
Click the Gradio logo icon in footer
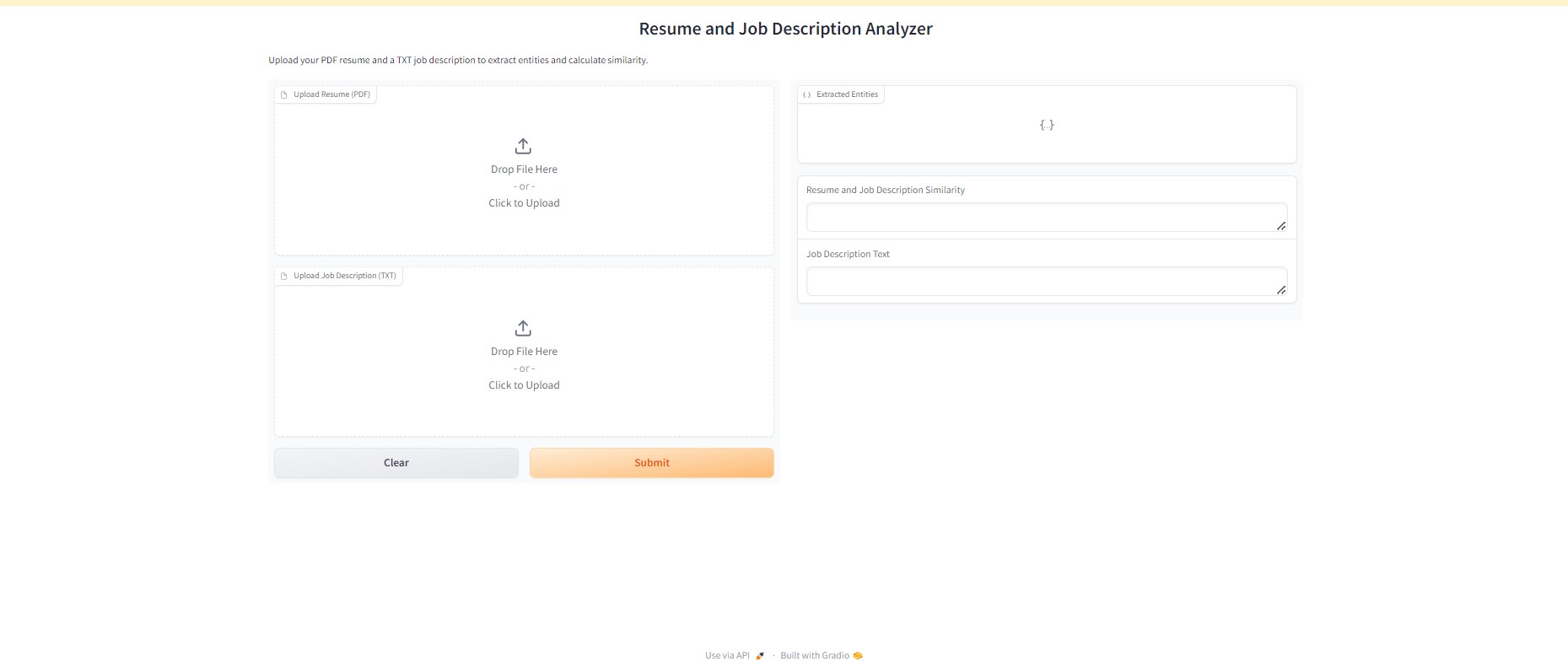[x=858, y=656]
